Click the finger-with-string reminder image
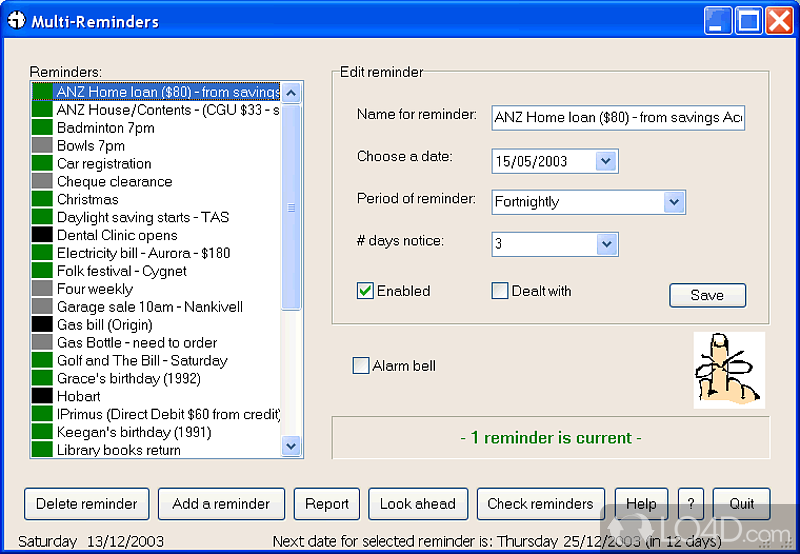The height and width of the screenshot is (554, 800). click(729, 370)
